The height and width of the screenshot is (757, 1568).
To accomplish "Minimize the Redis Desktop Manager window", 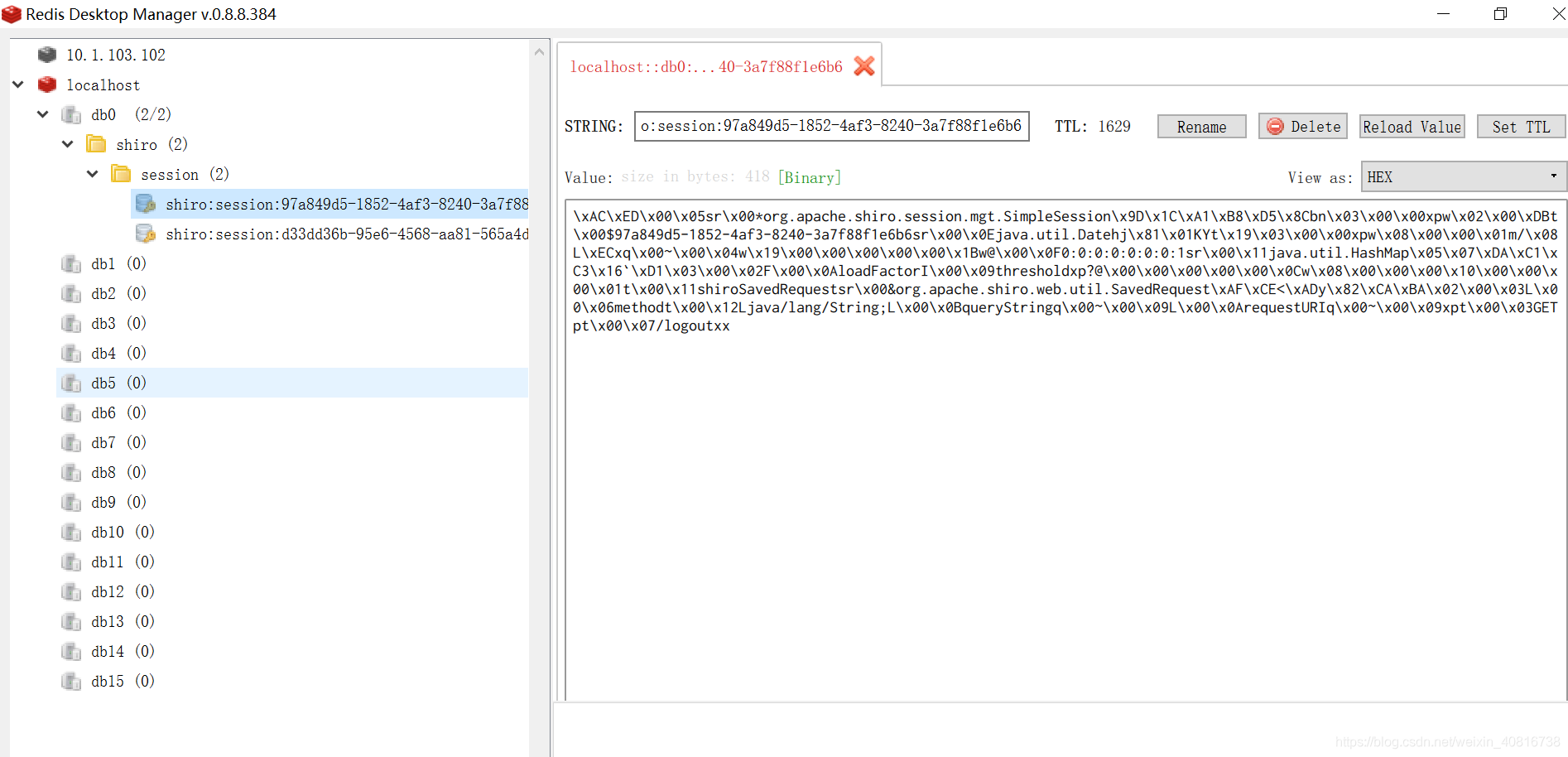I will tap(1443, 14).
